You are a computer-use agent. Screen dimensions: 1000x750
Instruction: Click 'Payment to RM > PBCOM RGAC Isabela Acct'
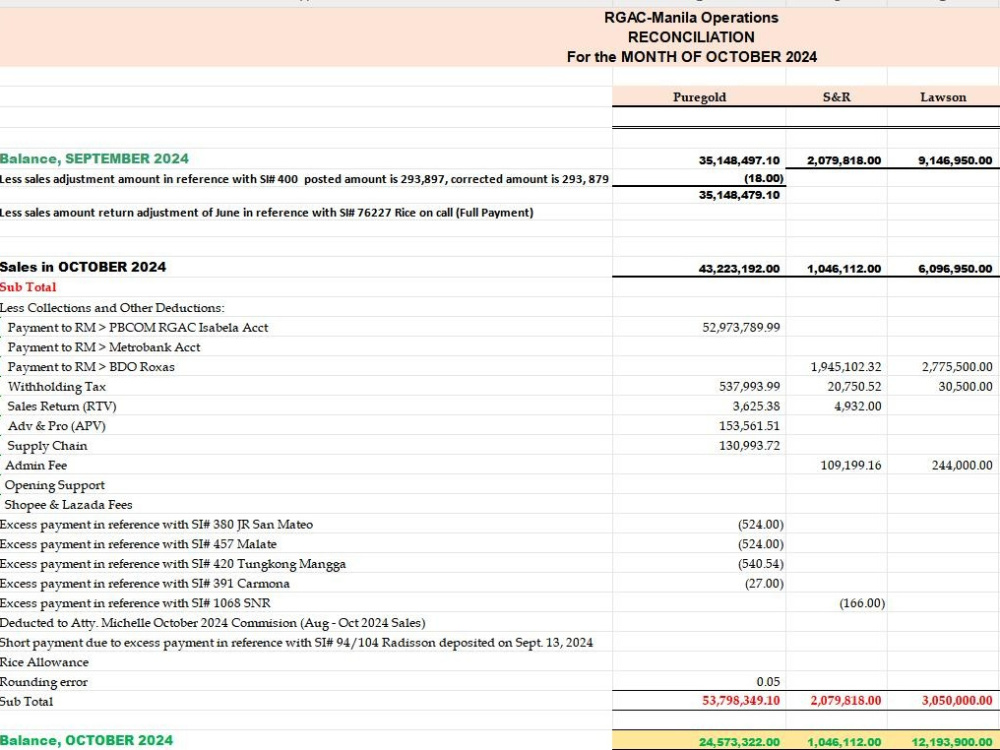(x=138, y=327)
